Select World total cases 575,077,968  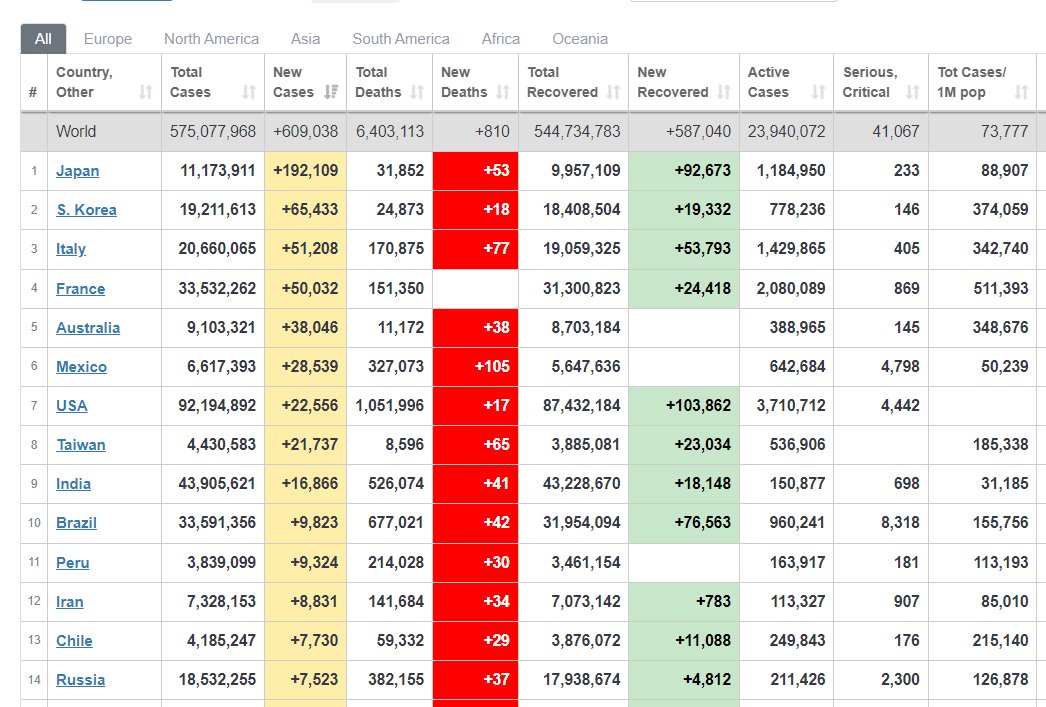point(213,131)
